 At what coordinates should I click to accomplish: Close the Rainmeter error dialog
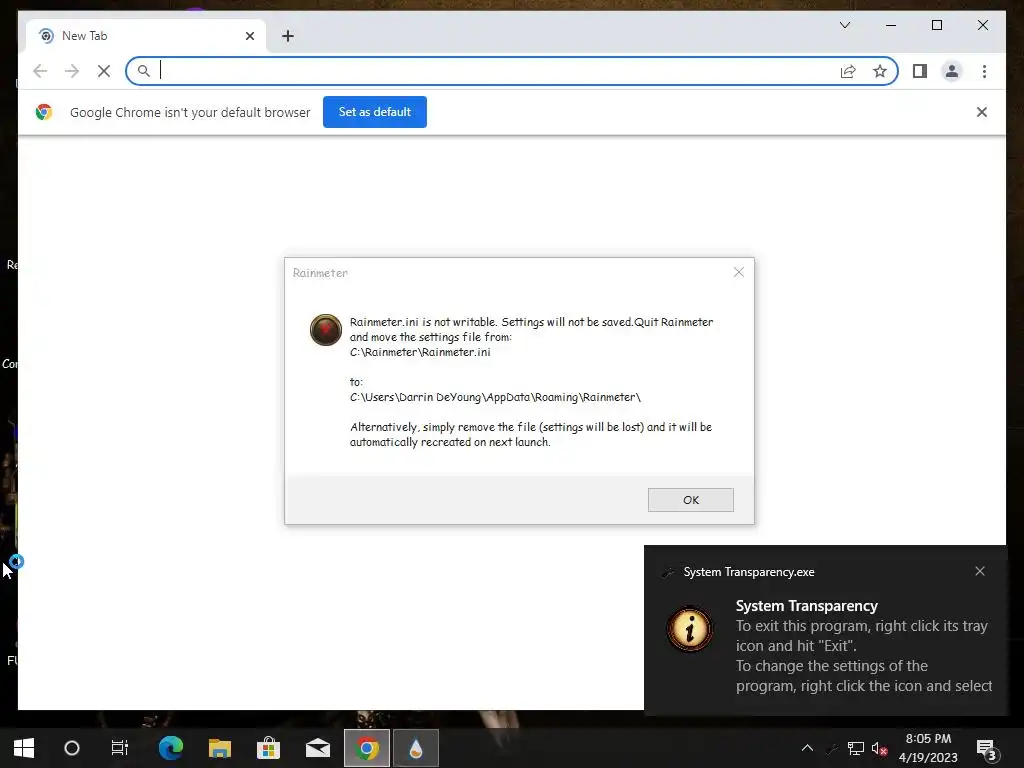tap(739, 272)
